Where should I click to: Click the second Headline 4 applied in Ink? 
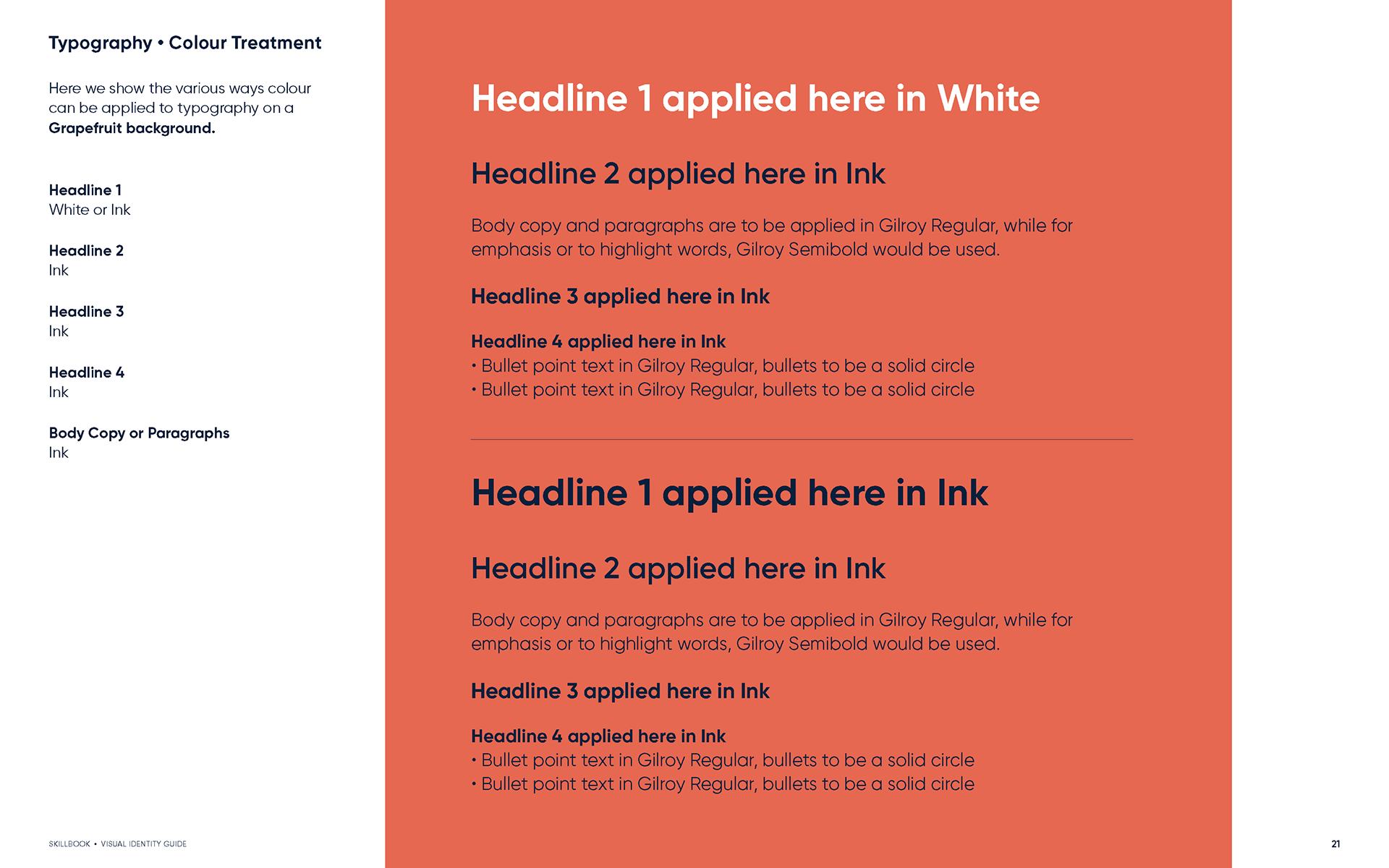point(598,736)
